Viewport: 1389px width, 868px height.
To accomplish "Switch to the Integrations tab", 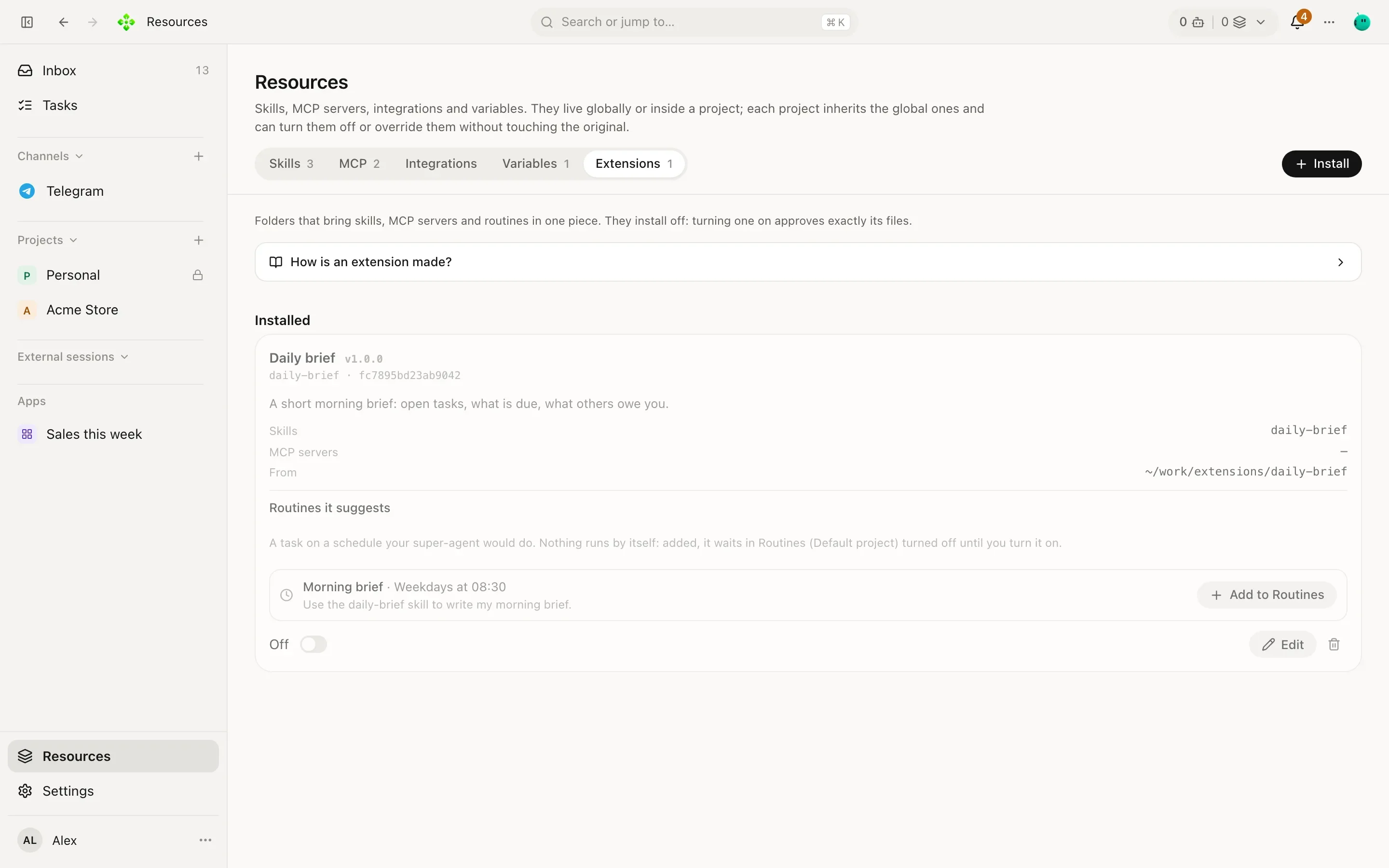I will click(x=441, y=163).
